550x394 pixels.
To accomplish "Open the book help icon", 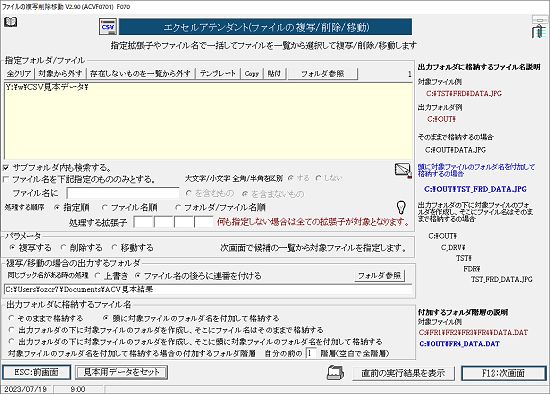I will coord(11,22).
